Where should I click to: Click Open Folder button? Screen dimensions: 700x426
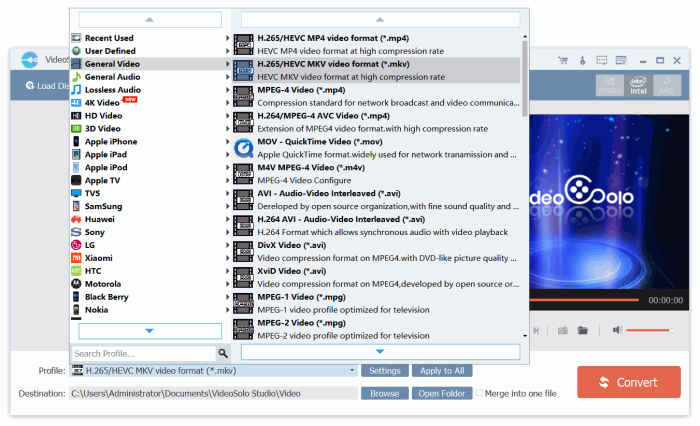[442, 393]
